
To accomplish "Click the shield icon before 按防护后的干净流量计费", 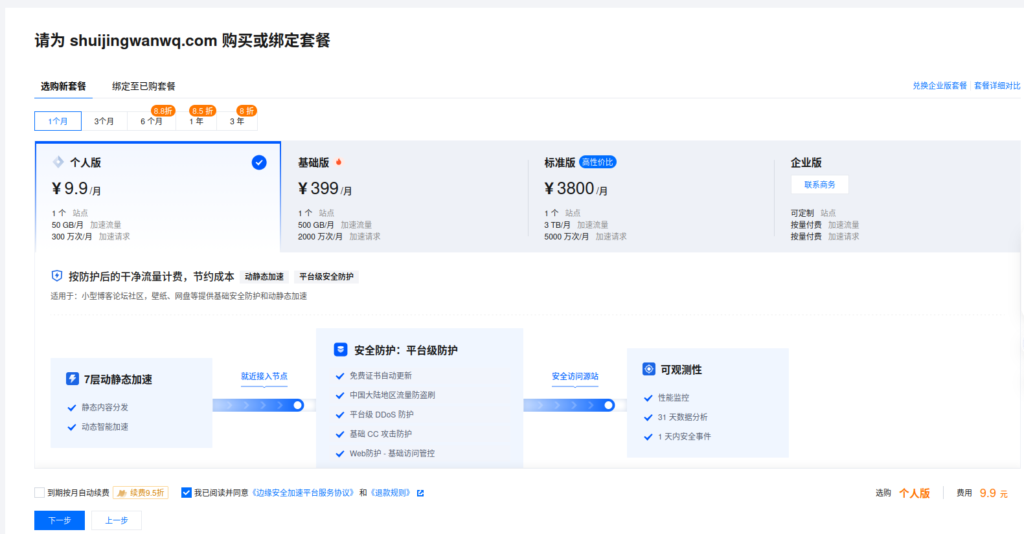I will point(57,276).
